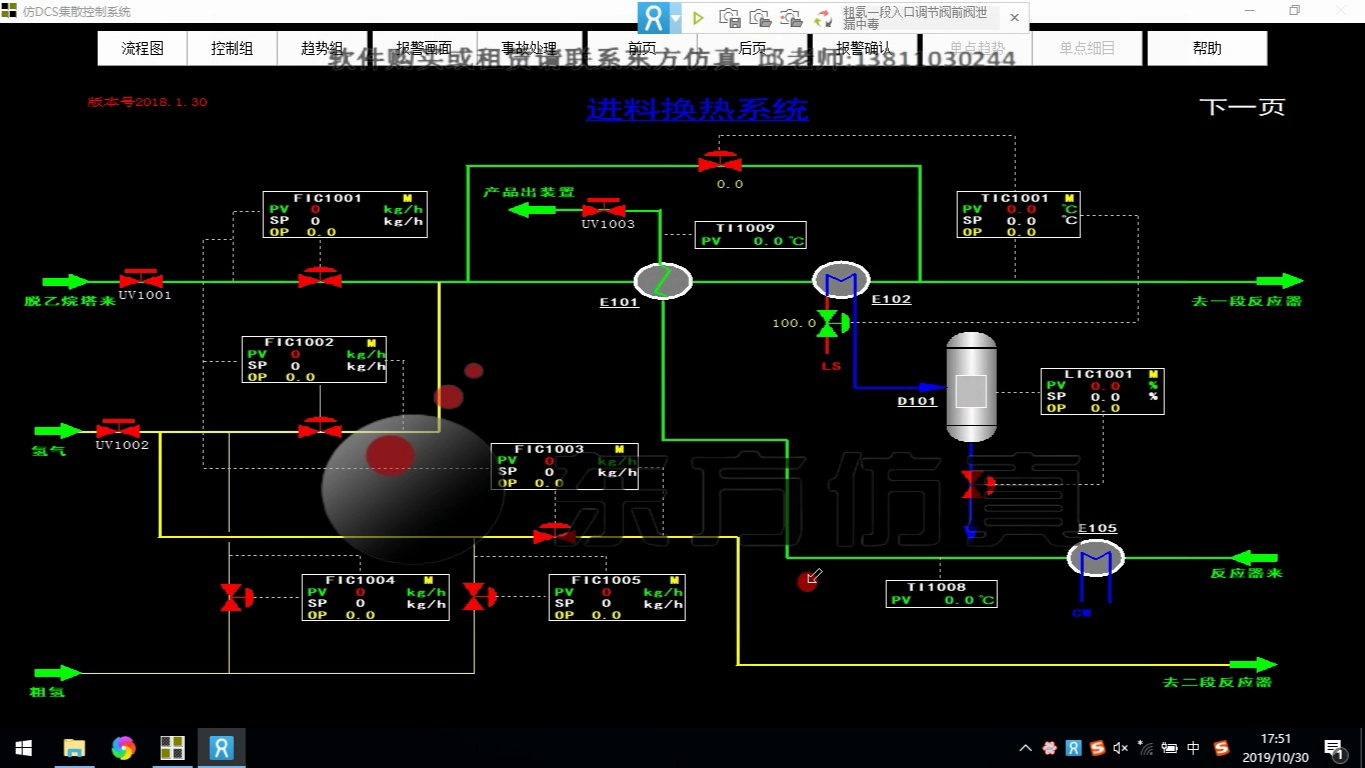This screenshot has width=1365, height=768.
Task: Click the recorder play button in floating toolbar
Action: [699, 18]
